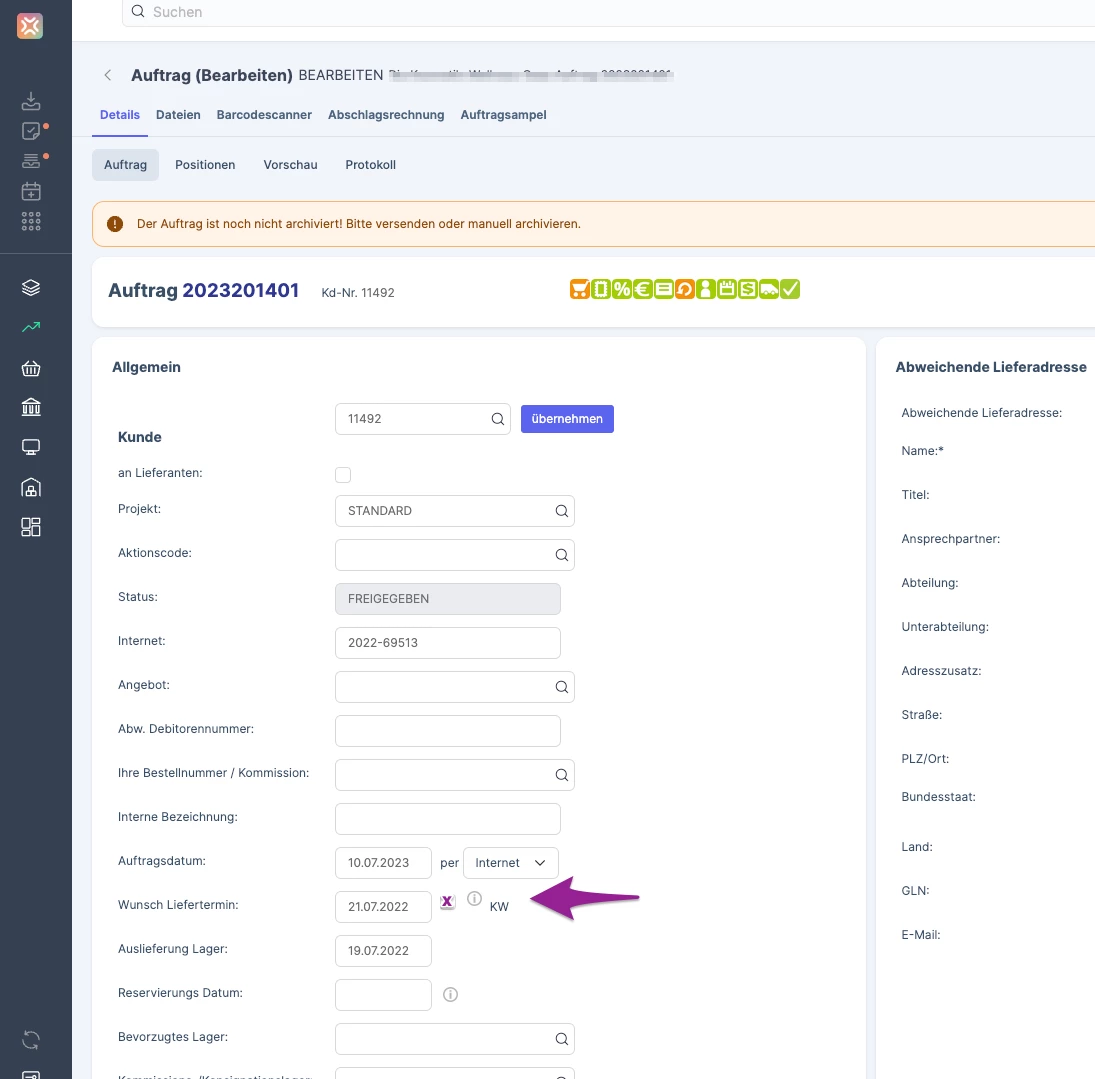Click the order number 2023201401 heading
Screen dimensions: 1095x1079
[241, 291]
